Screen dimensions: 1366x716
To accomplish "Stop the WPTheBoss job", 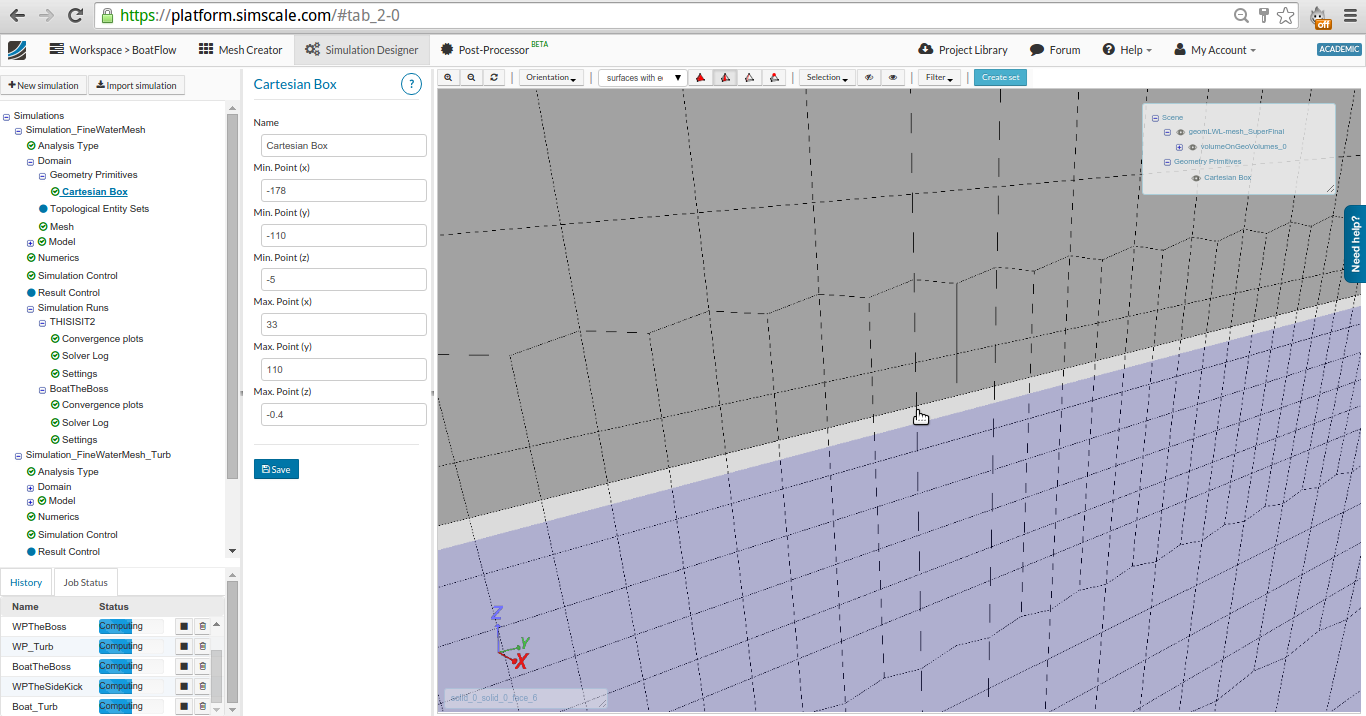I will click(184, 627).
